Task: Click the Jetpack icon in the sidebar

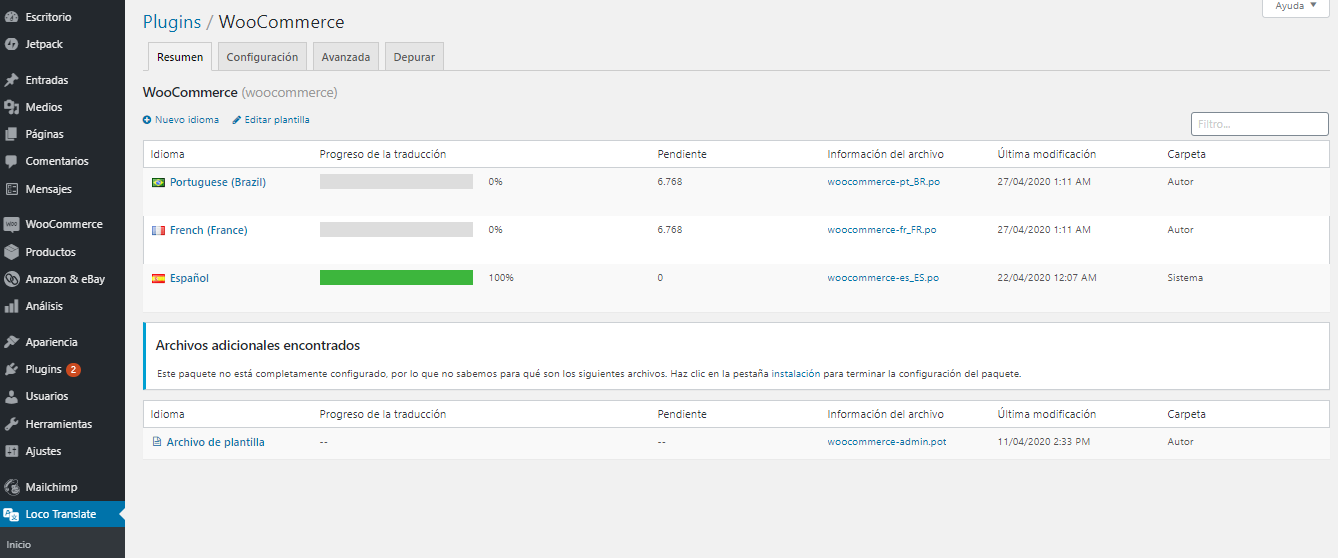Action: [12, 45]
